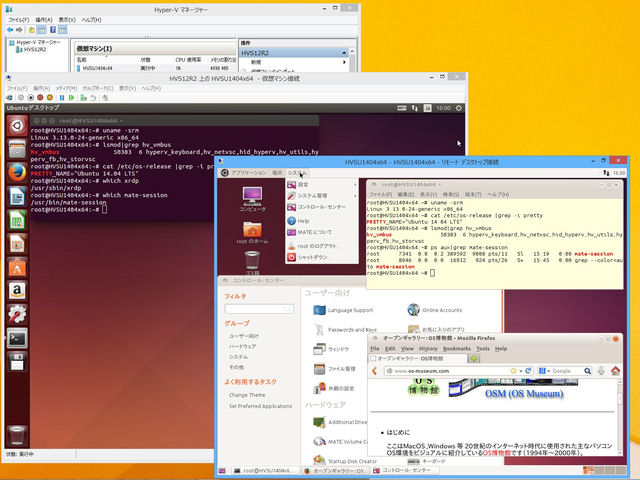
Task: Click OSM (OS Museum) link in Firefox
Action: [524, 393]
